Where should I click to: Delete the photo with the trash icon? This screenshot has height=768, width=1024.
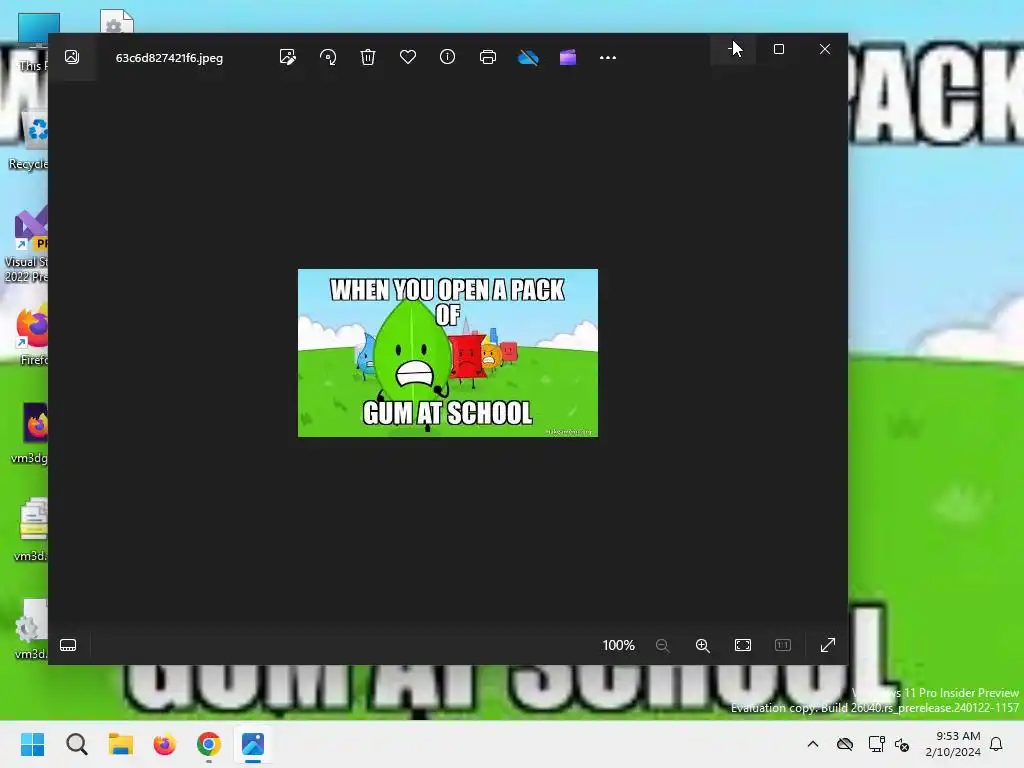point(368,57)
